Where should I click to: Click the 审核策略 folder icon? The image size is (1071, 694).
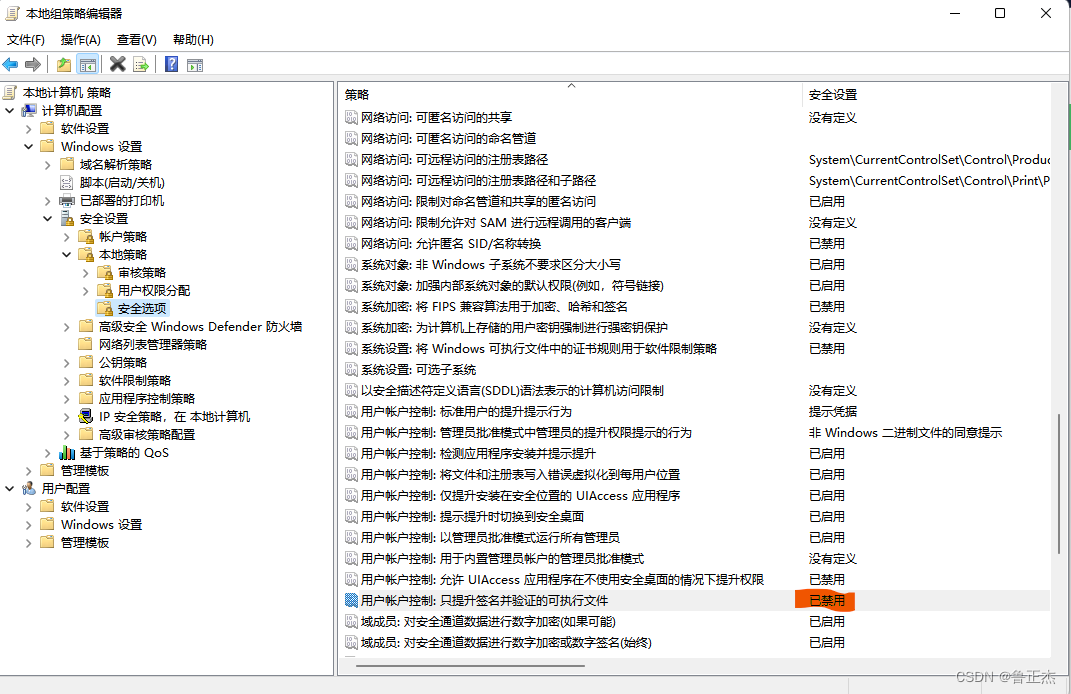105,273
